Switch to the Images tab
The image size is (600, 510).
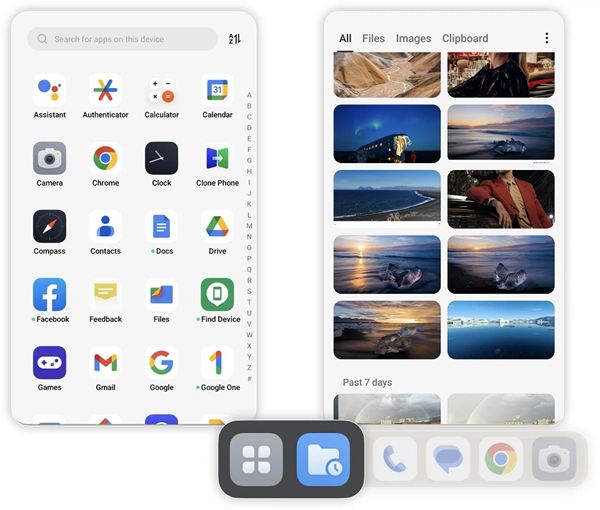tap(413, 39)
